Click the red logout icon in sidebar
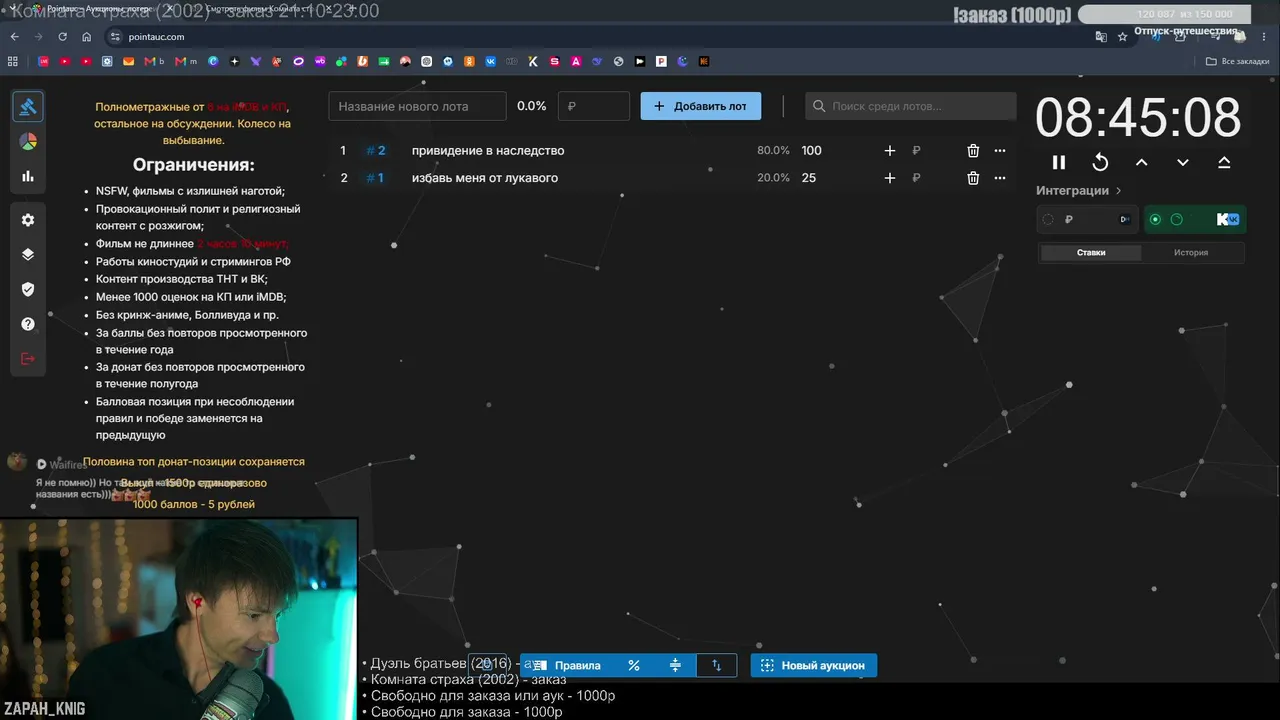This screenshot has width=1280, height=720. tap(28, 359)
